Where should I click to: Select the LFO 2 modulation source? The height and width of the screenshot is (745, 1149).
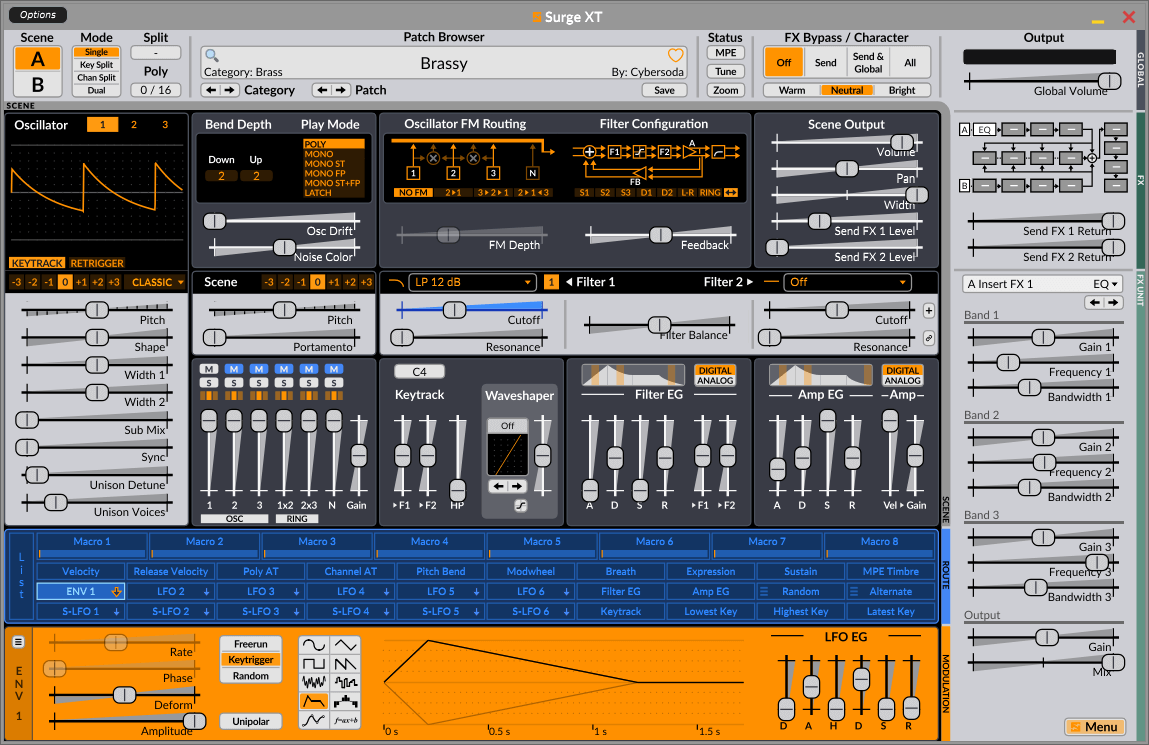[171, 591]
